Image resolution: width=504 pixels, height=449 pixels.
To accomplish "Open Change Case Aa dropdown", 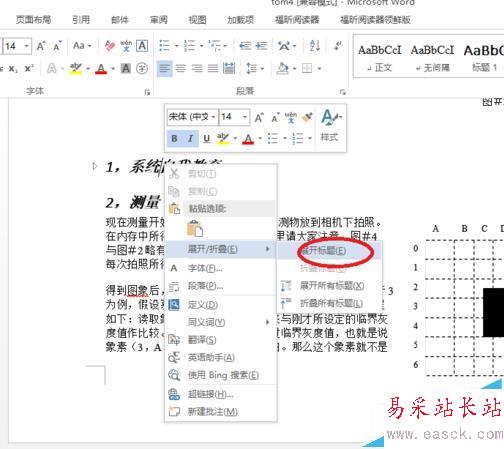I will pos(82,46).
